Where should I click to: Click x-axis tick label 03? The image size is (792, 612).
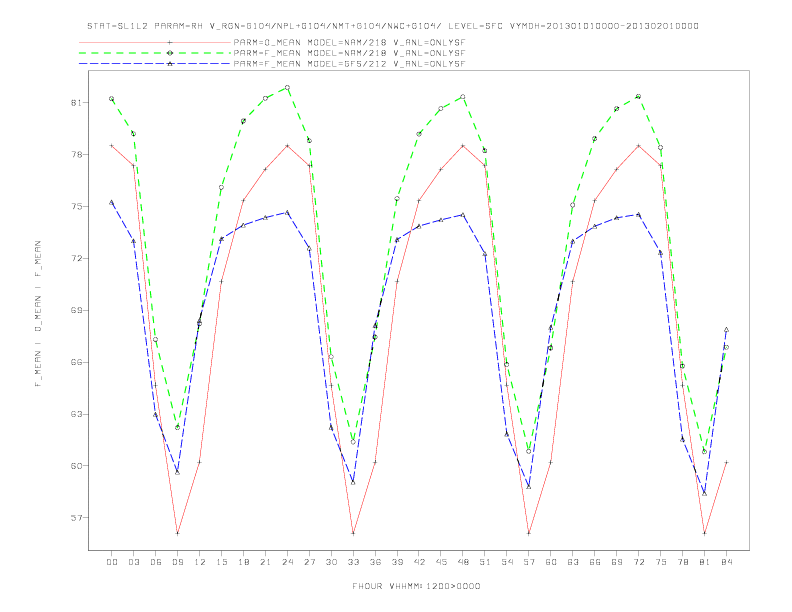pos(133,562)
